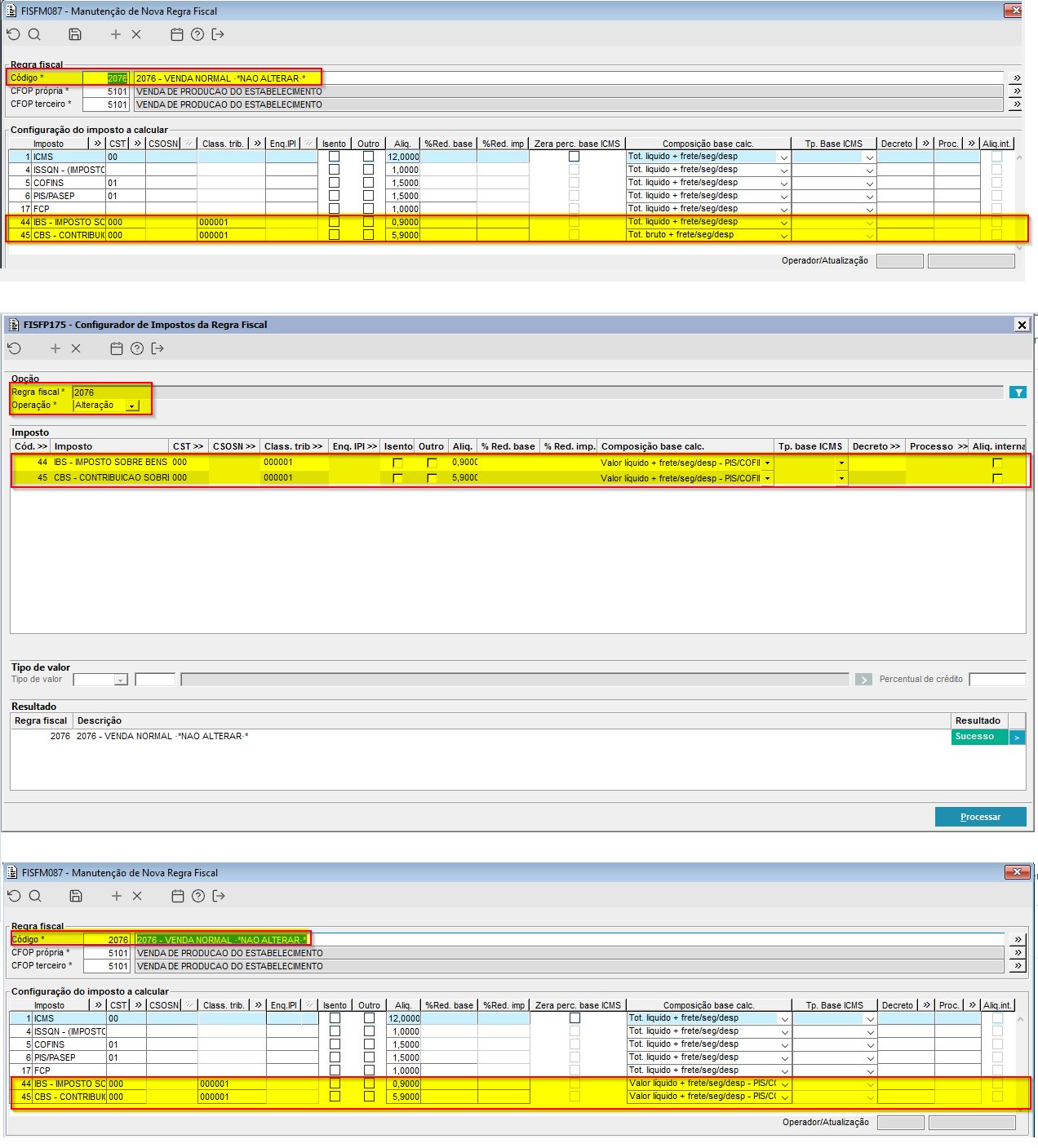The width and height of the screenshot is (1038, 1148).
Task: Click CFOP própria field 5101 in bottom FISFM087
Action: click(107, 953)
